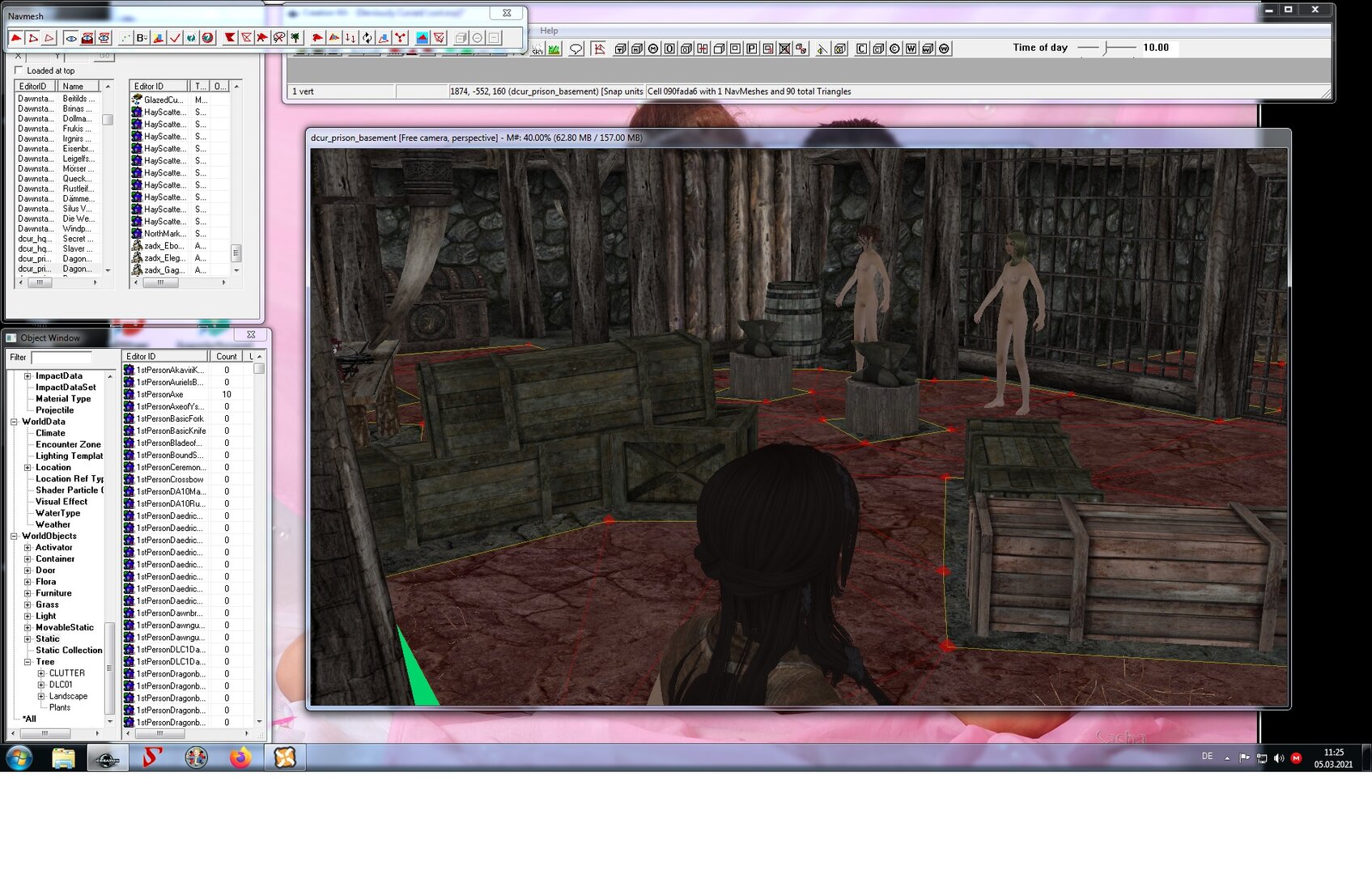Select the '*All' tree item
1372x874 pixels.
point(29,719)
